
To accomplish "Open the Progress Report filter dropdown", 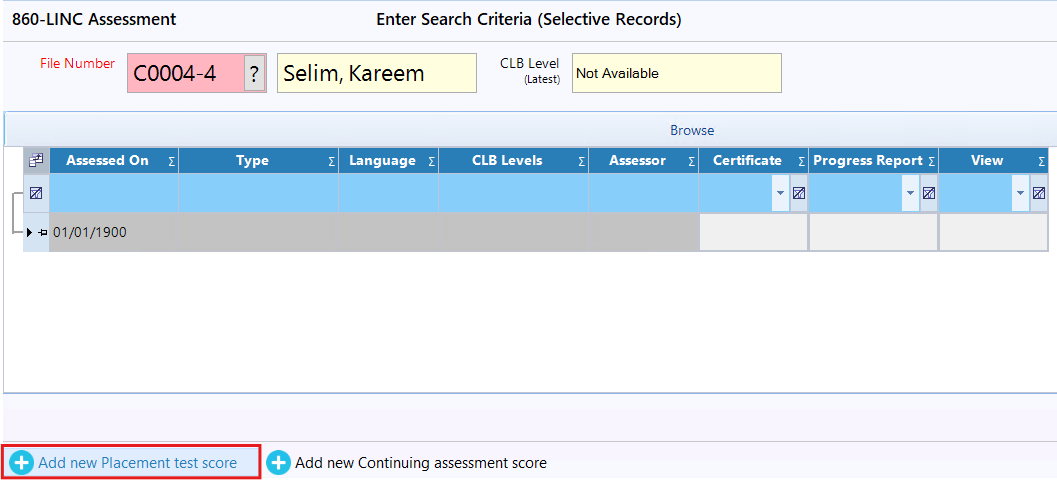I will click(x=911, y=193).
